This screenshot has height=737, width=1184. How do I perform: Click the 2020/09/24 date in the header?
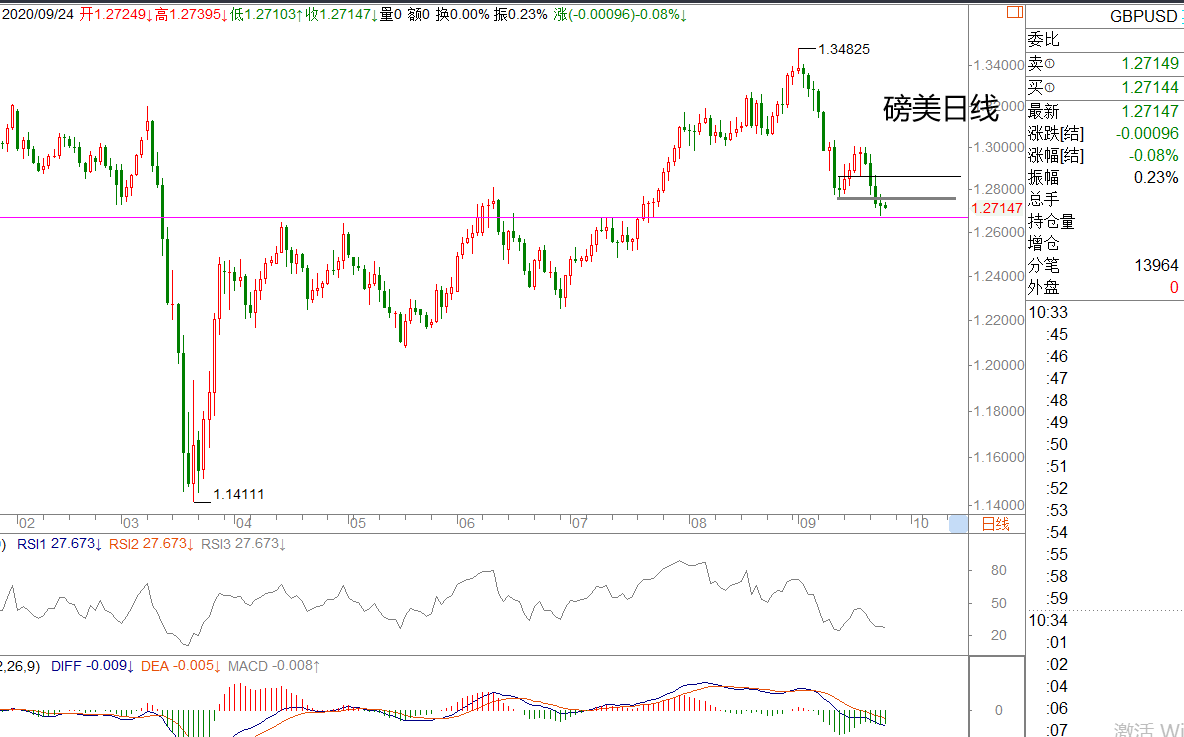click(x=38, y=14)
